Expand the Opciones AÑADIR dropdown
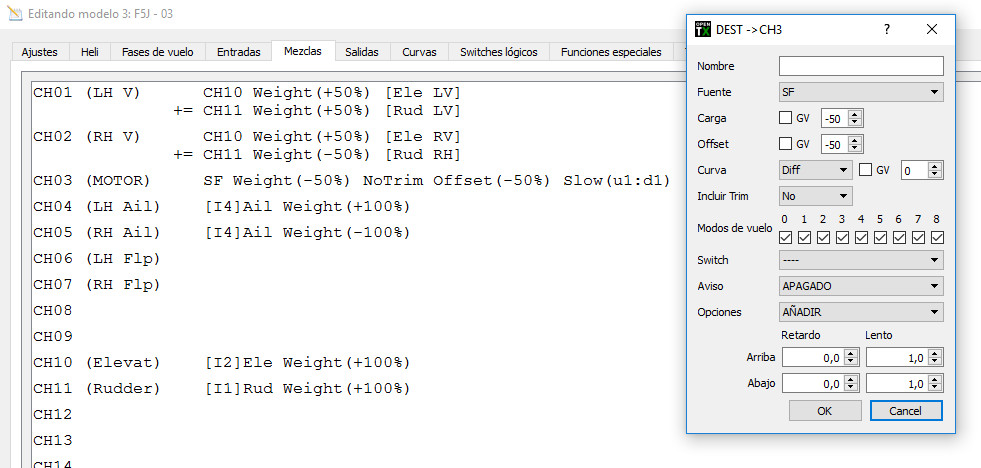The width and height of the screenshot is (981, 468). point(861,312)
